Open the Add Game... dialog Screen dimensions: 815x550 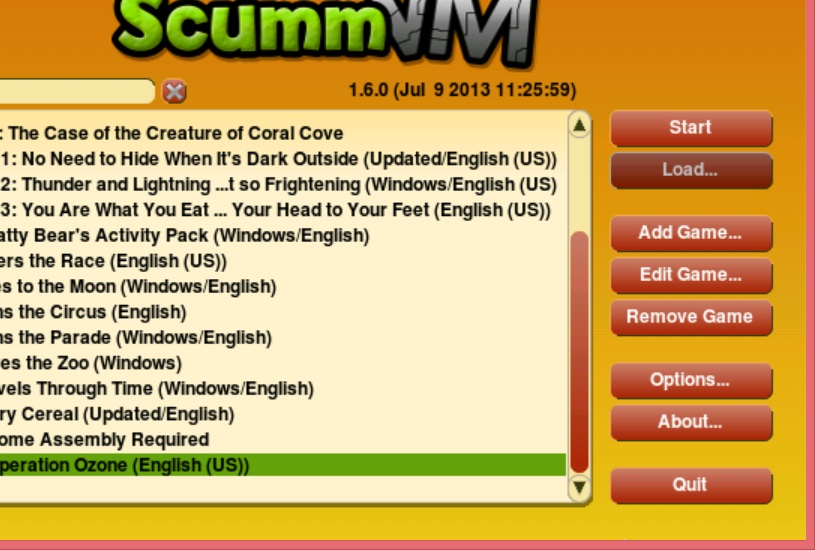(691, 233)
